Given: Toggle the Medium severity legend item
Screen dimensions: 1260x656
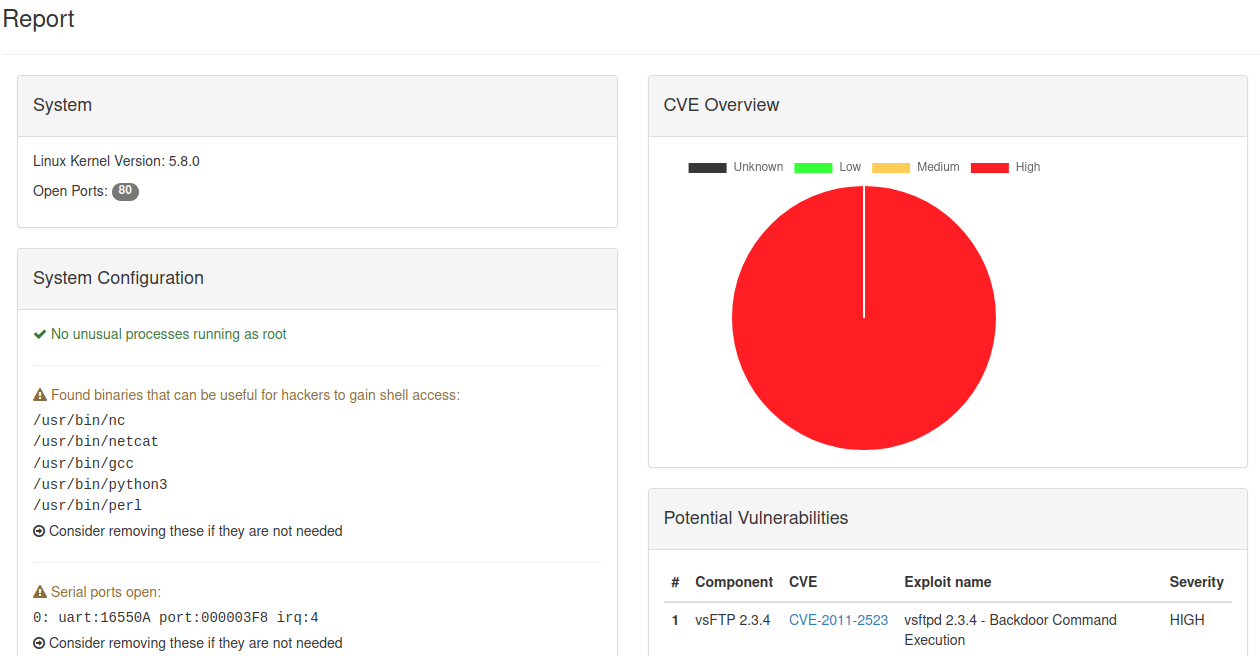Looking at the screenshot, I should click(x=915, y=167).
